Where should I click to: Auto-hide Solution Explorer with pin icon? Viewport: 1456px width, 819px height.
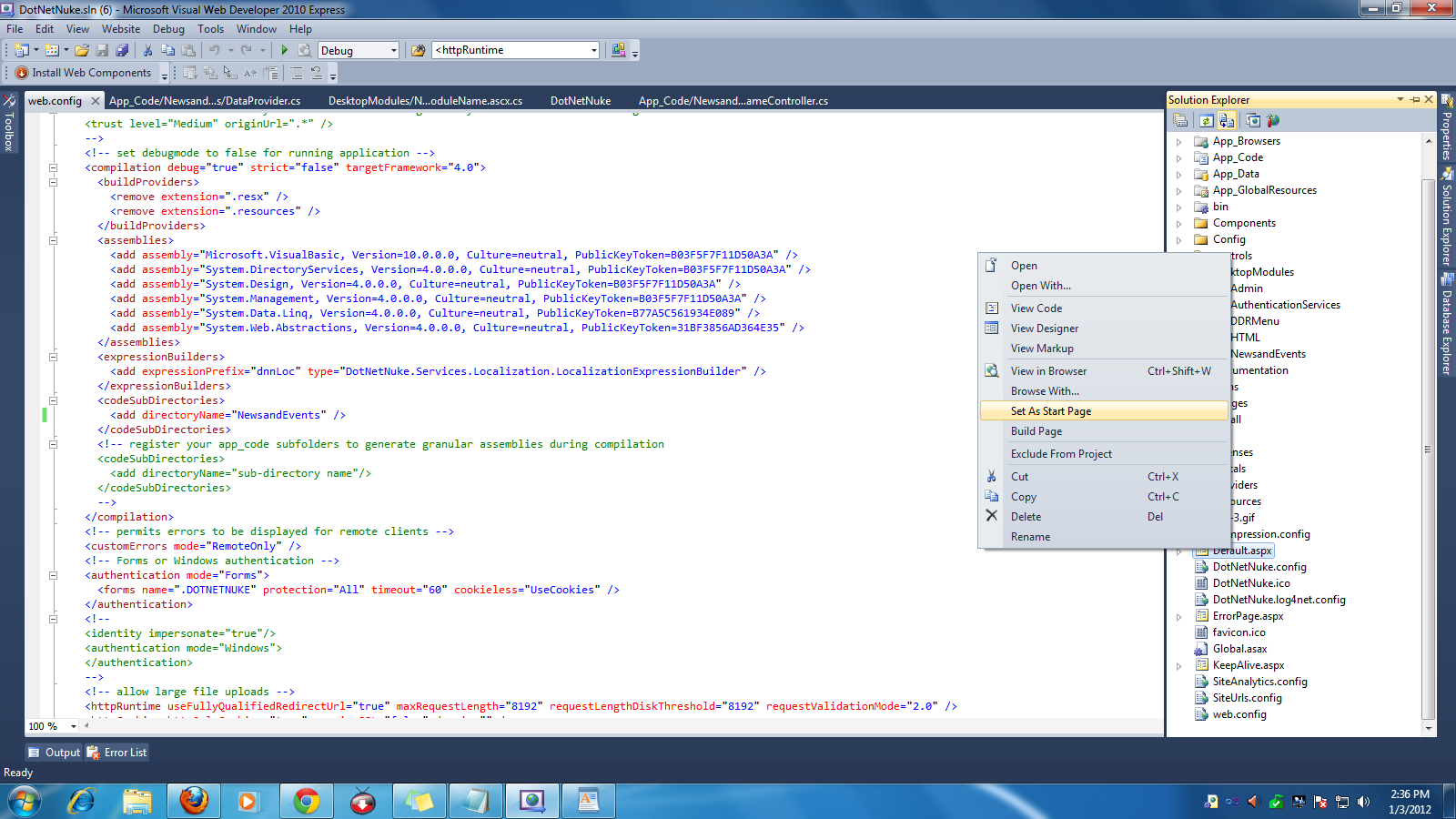[1415, 99]
